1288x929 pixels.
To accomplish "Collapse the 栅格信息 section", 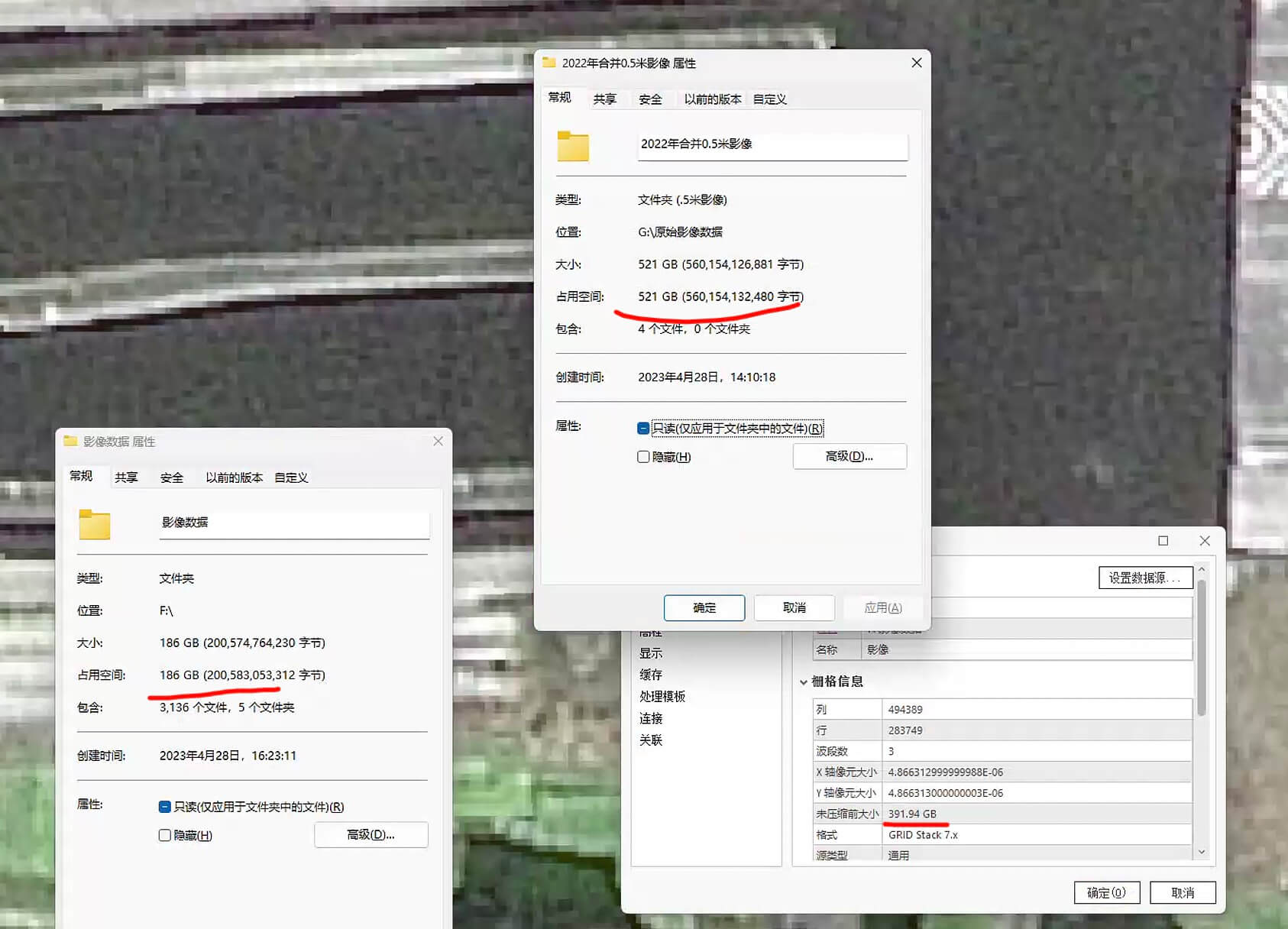I will [804, 681].
